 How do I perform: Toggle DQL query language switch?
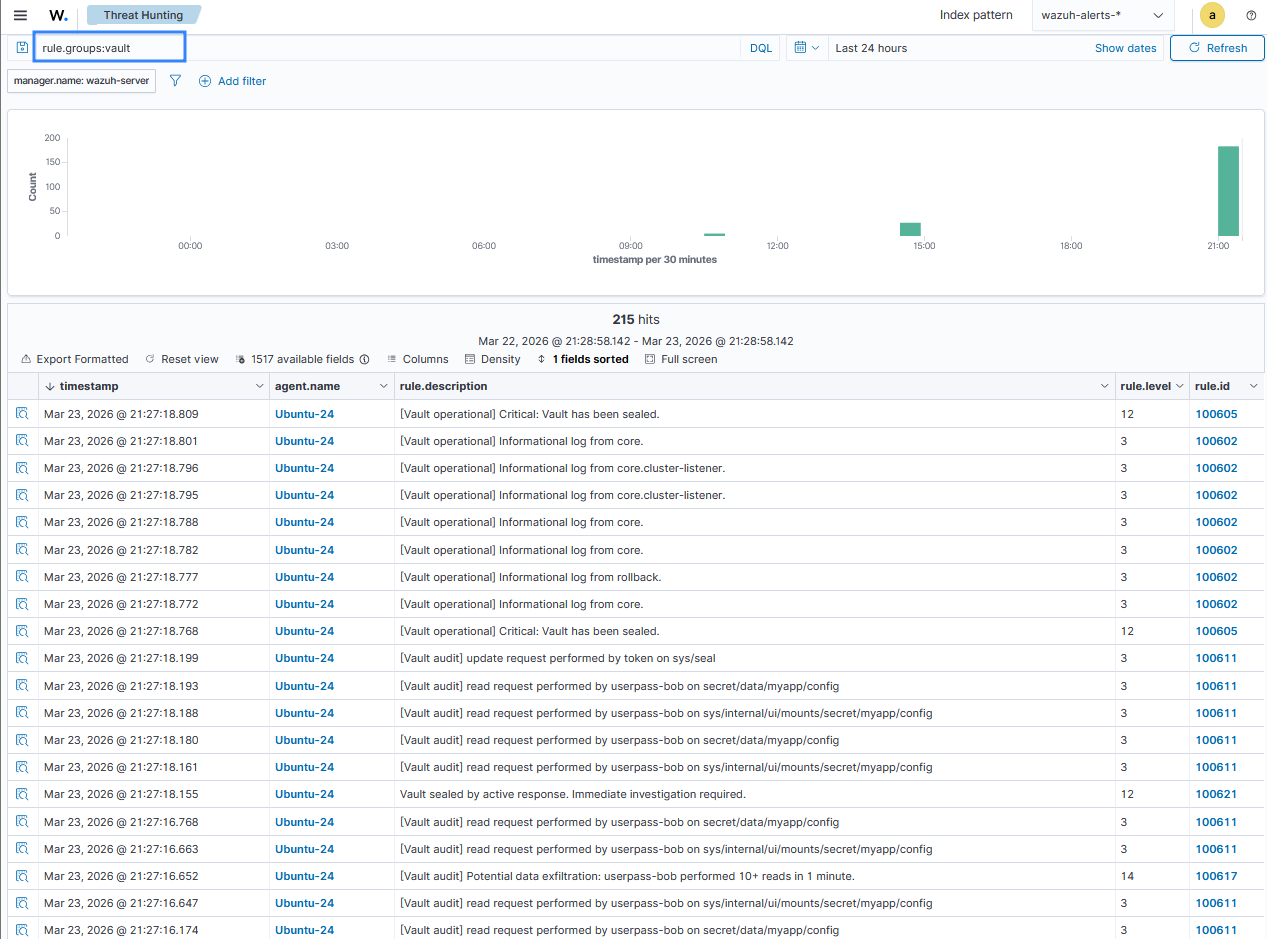761,47
